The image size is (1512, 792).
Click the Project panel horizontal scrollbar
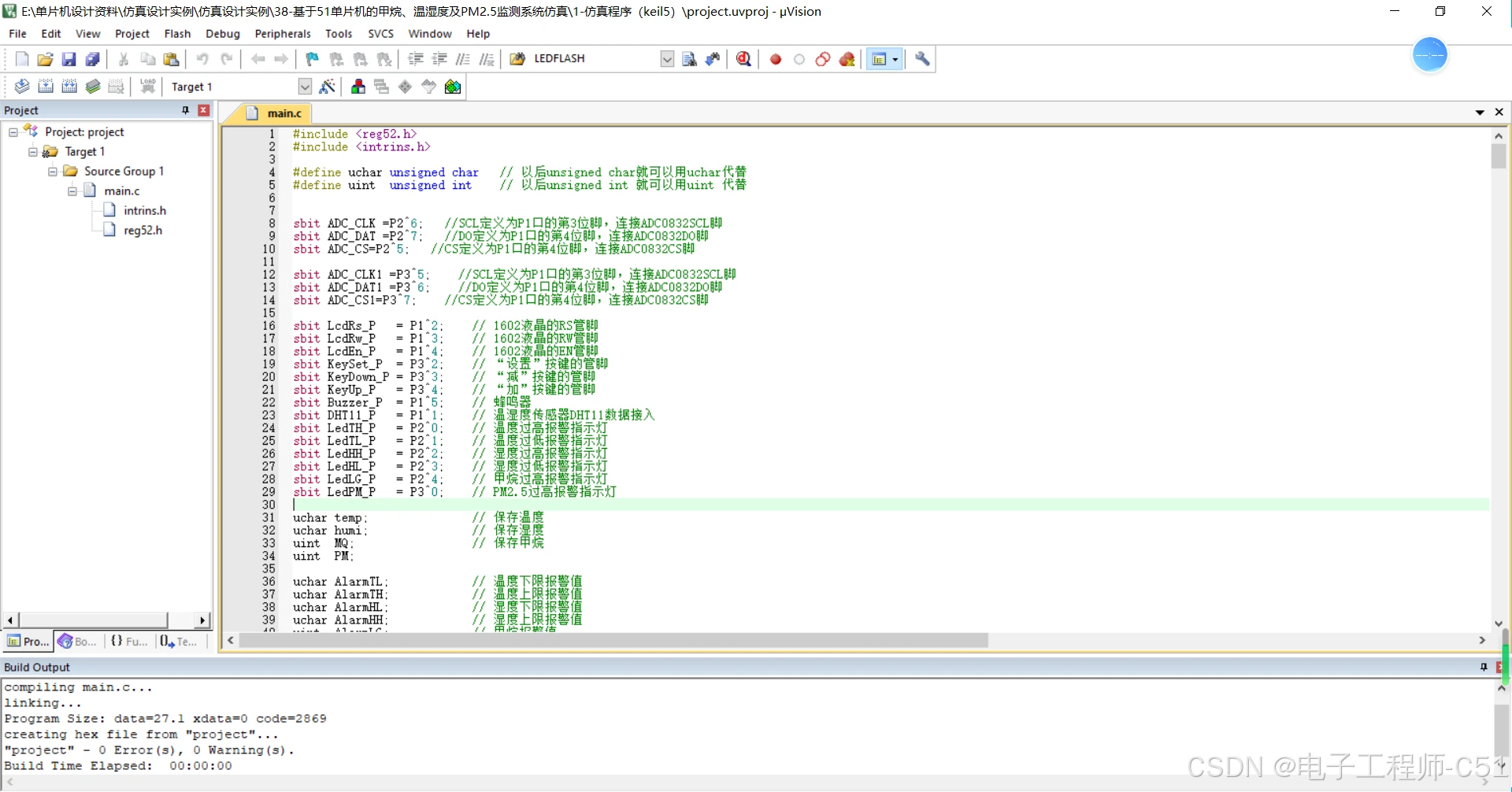(93, 620)
